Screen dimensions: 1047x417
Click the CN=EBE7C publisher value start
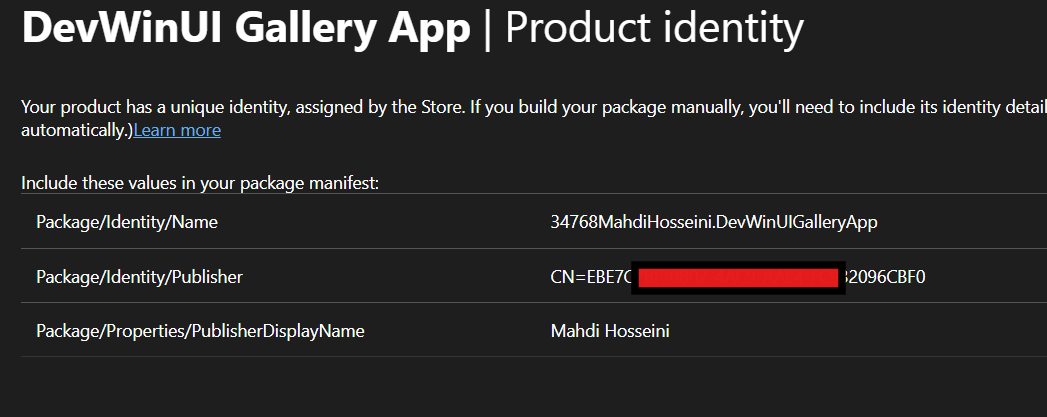(x=590, y=276)
